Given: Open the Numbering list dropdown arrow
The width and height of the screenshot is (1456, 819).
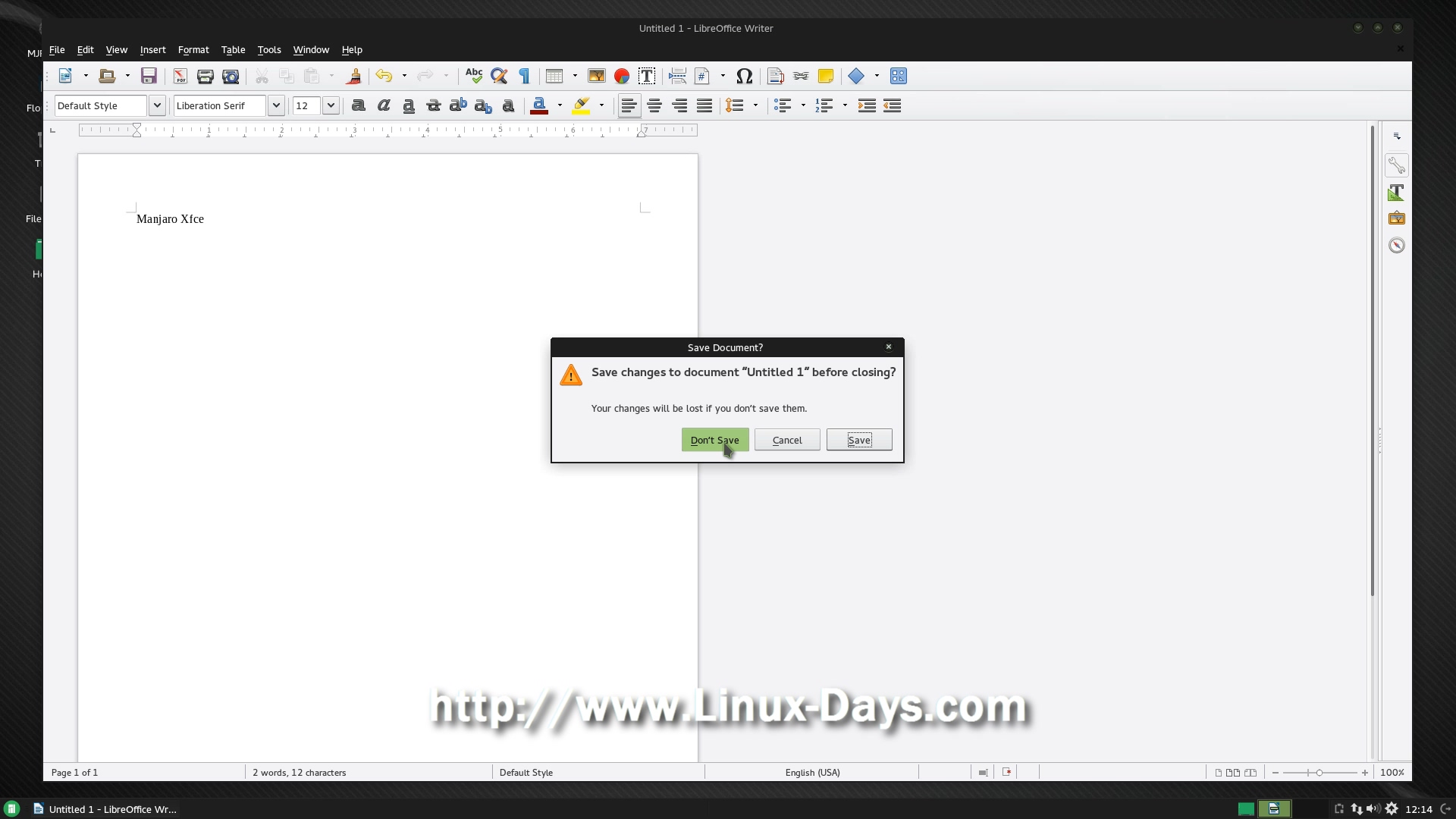Looking at the screenshot, I should (845, 106).
